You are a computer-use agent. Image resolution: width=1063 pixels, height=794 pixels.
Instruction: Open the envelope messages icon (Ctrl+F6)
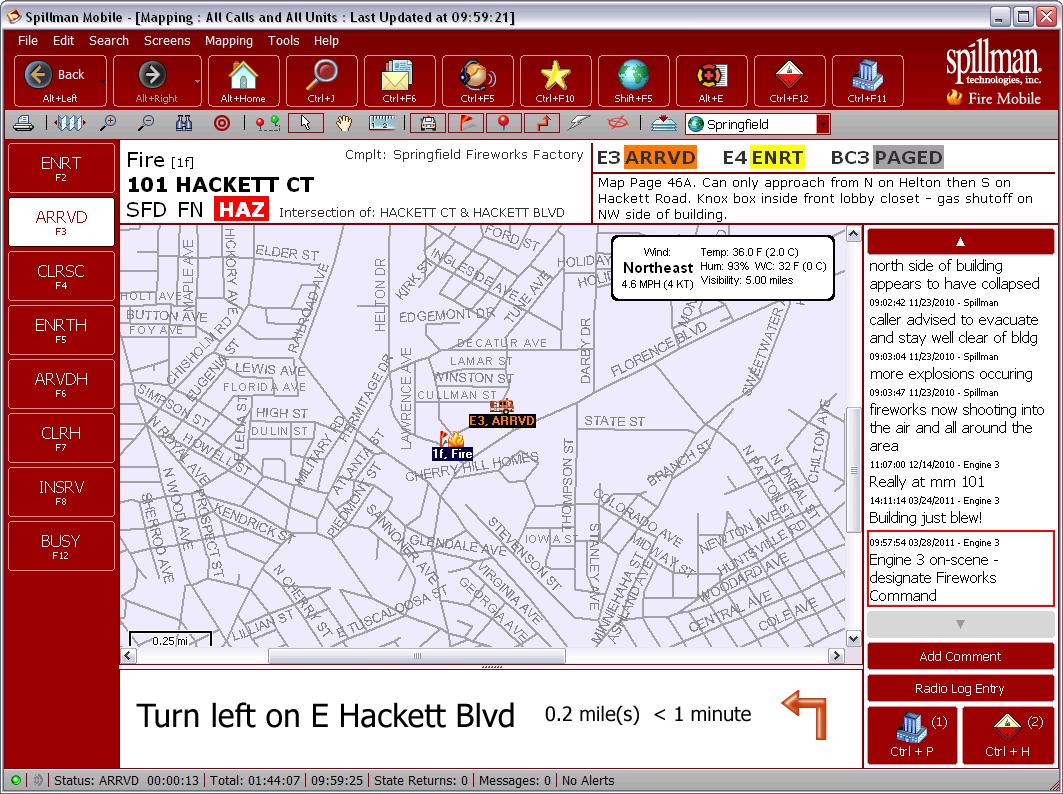click(399, 81)
